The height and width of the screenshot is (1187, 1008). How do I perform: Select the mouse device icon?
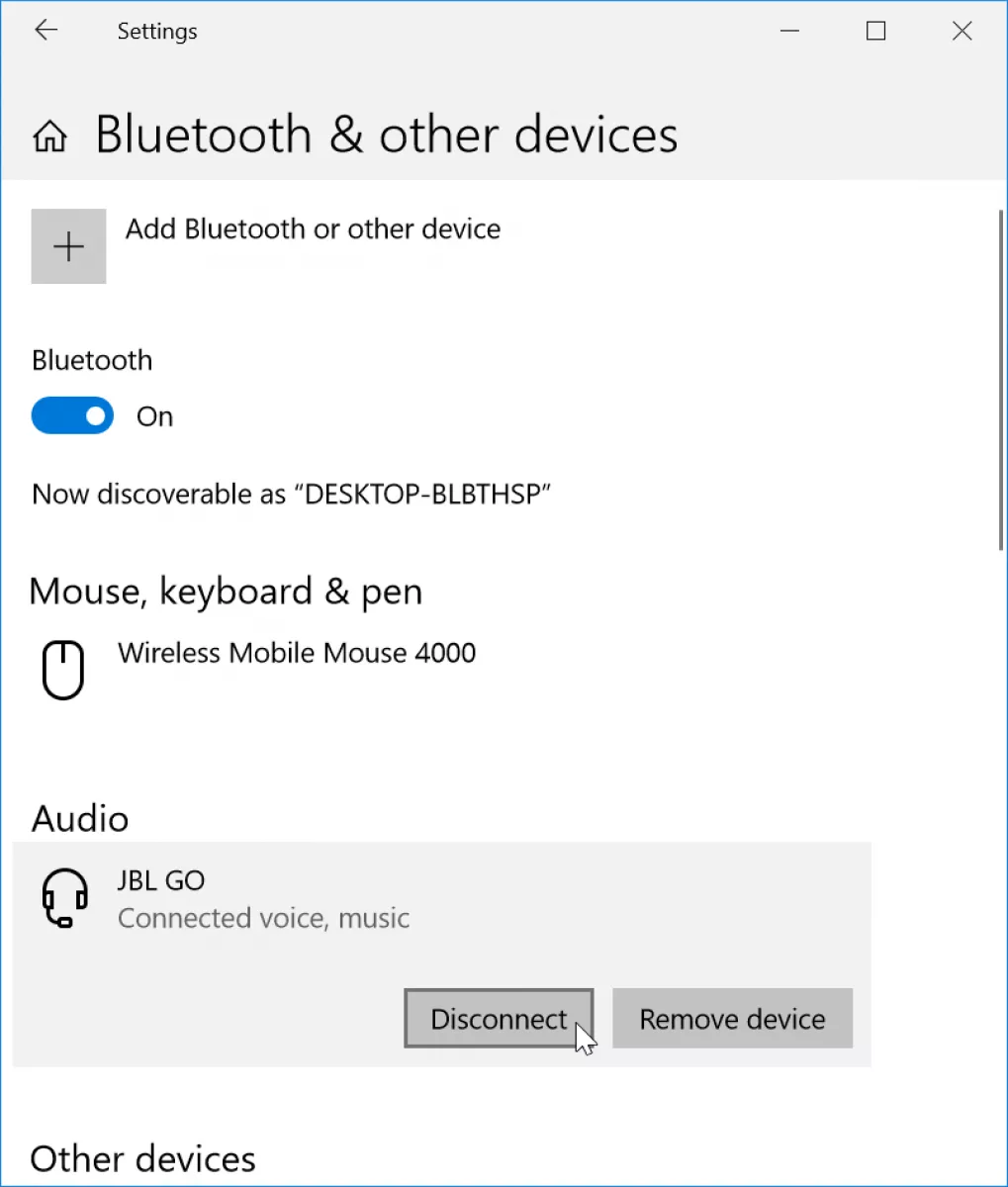point(63,670)
